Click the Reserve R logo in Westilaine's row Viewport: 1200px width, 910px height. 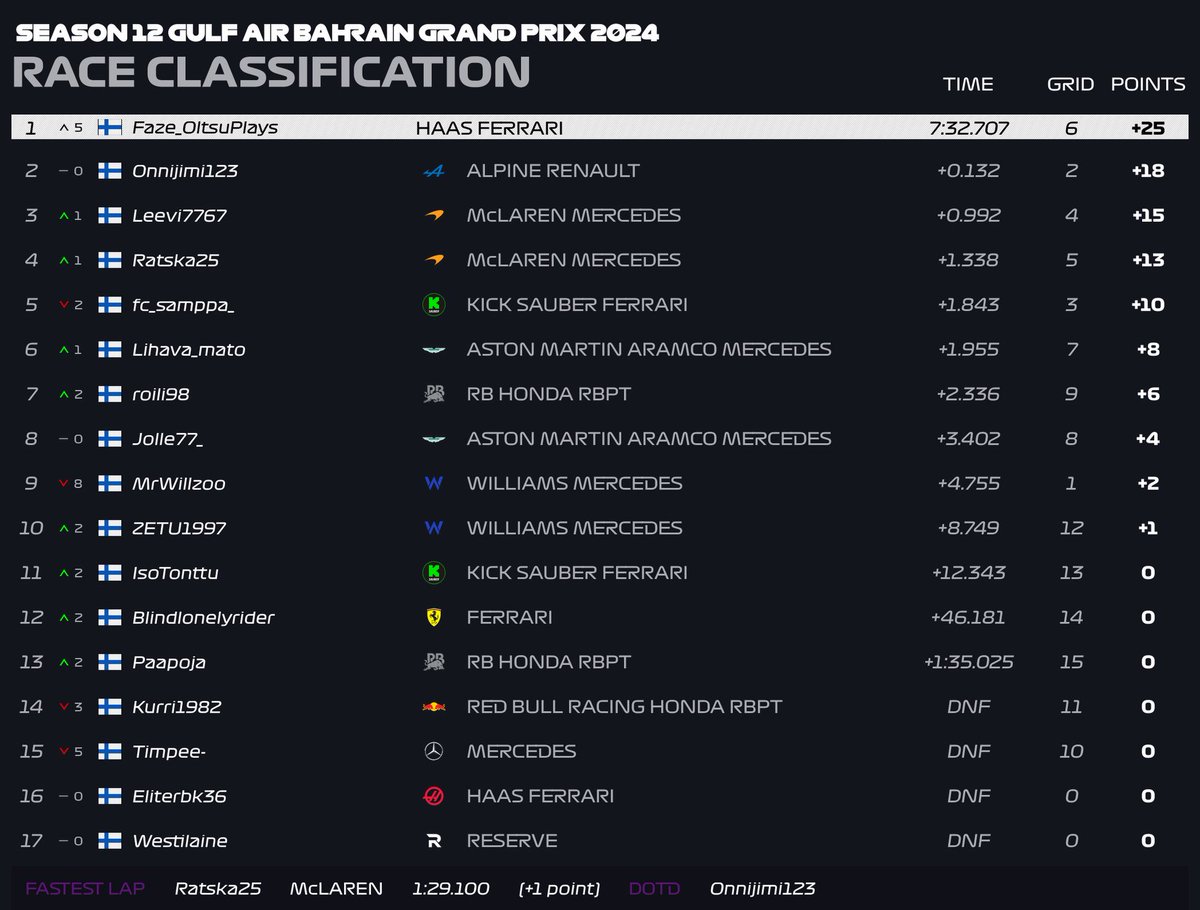pos(432,841)
